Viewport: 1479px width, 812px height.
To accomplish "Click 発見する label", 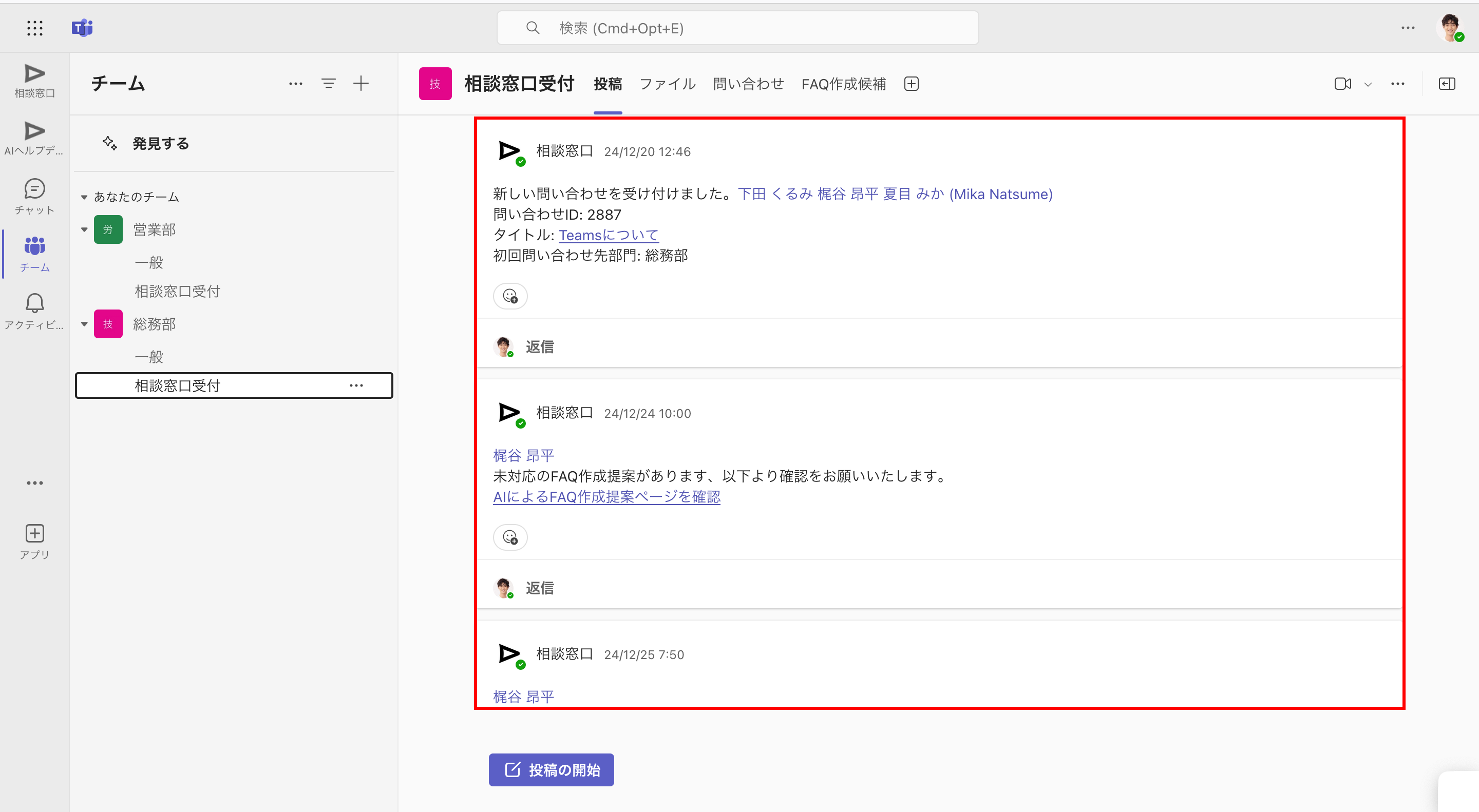I will (x=161, y=144).
